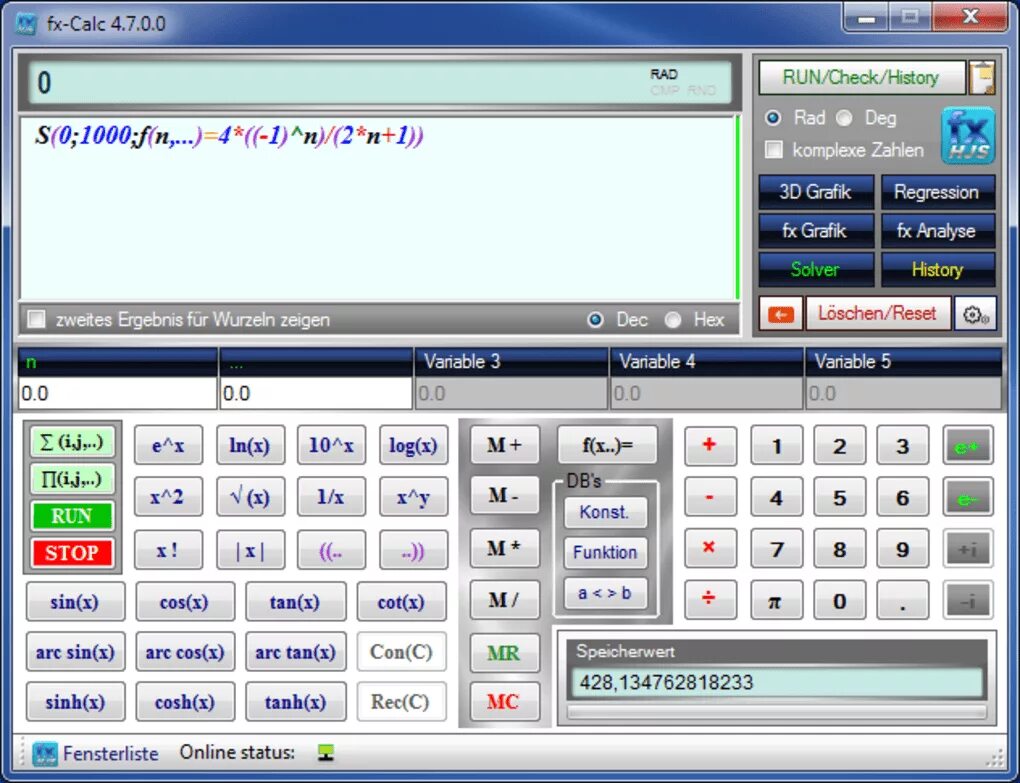Select the Hex radio button
The width and height of the screenshot is (1020, 783).
pos(673,320)
